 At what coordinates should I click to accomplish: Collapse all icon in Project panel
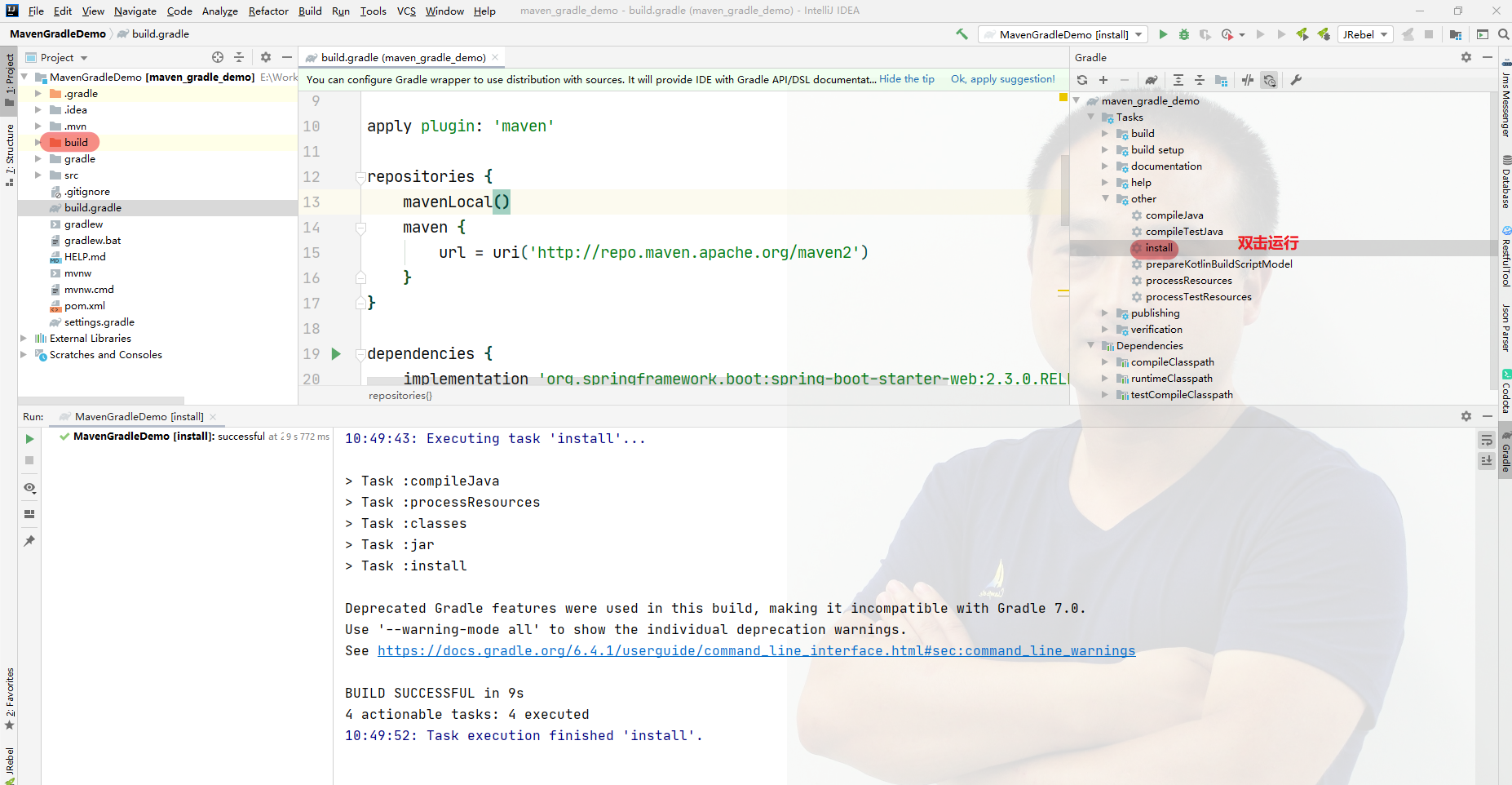click(x=239, y=57)
